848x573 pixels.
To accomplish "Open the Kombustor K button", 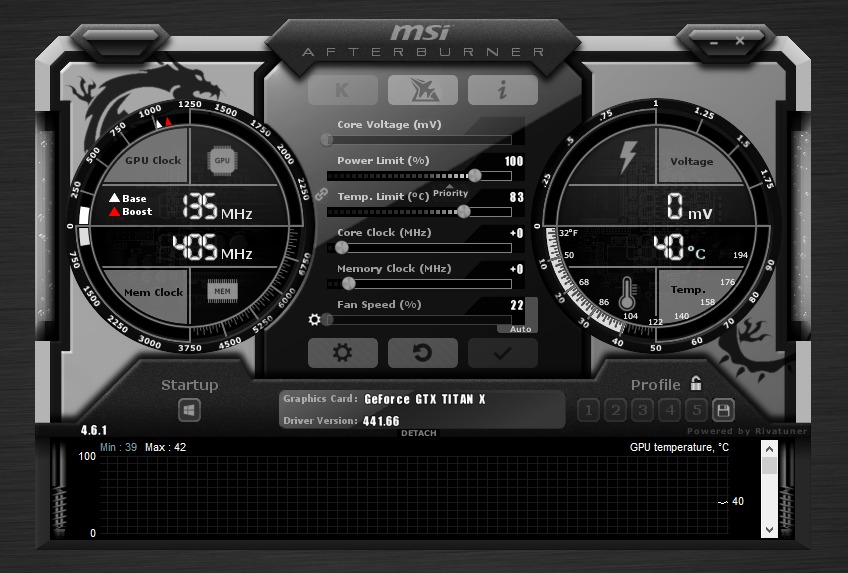I will 343,90.
